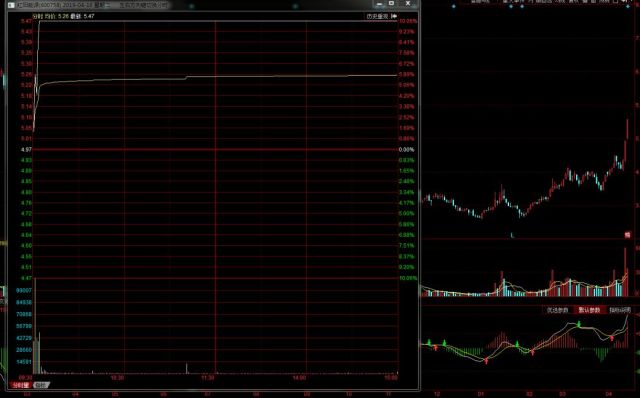The image size is (640, 398).
Task: Click the 5.47 top price axis label
Action: point(27,21)
